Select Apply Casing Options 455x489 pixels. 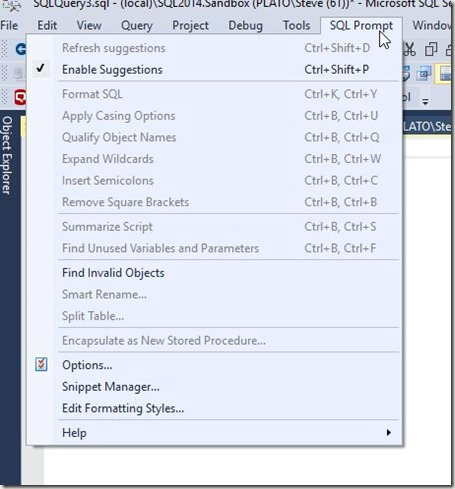[214, 116]
